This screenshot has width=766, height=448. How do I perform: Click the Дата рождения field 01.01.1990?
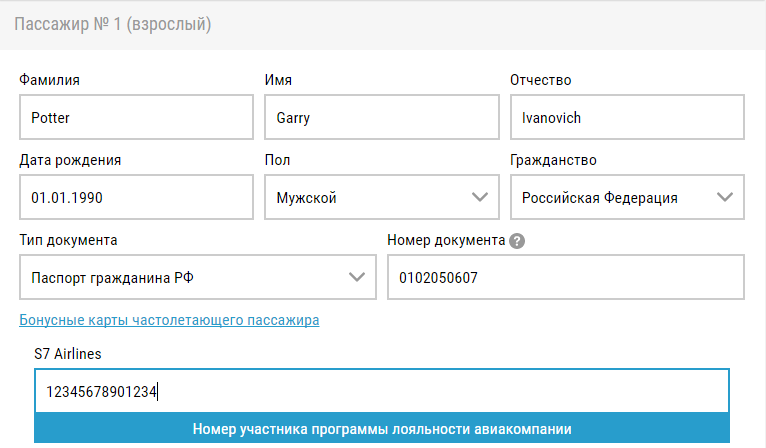(x=136, y=197)
